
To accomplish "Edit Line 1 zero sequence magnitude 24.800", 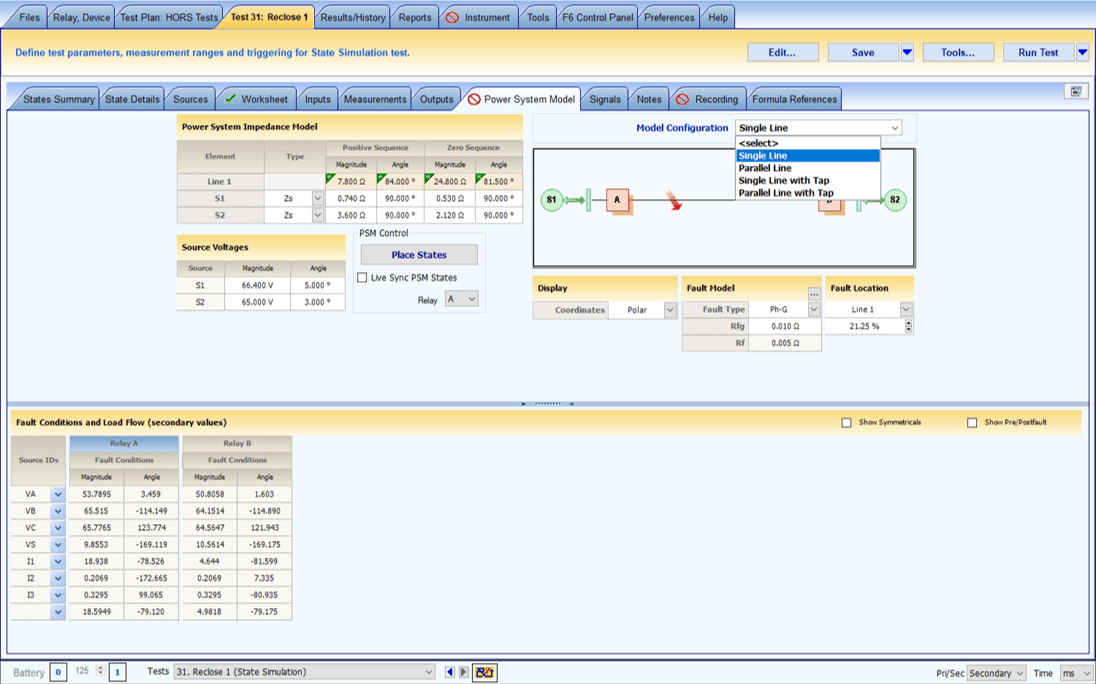I will (449, 182).
